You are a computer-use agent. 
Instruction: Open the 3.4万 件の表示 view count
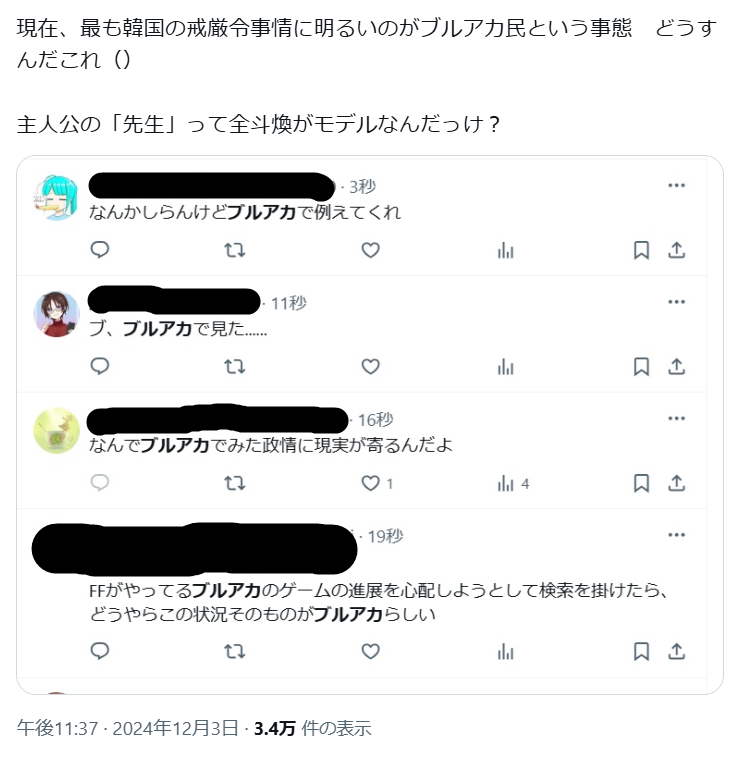(x=313, y=728)
